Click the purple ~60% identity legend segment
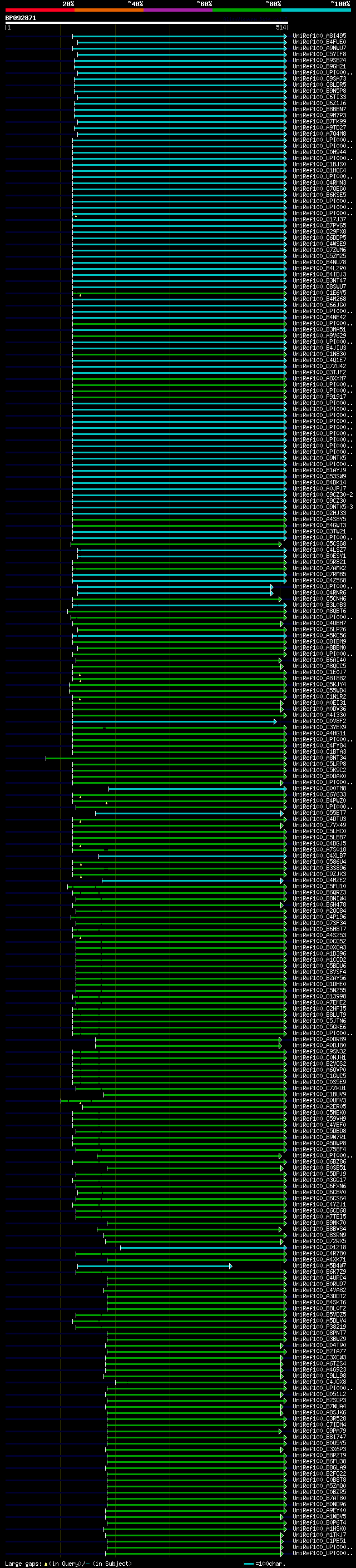This screenshot has height=1568, width=356. 177,10
